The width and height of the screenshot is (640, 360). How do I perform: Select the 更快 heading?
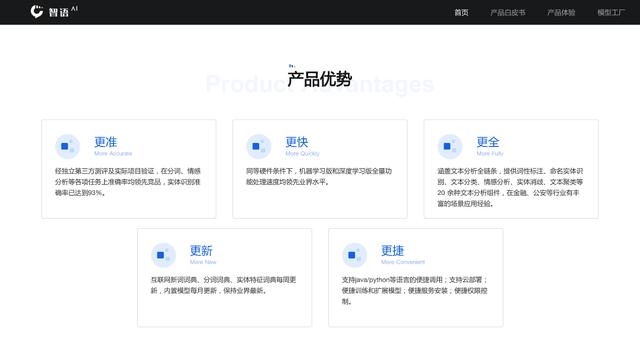(x=297, y=142)
